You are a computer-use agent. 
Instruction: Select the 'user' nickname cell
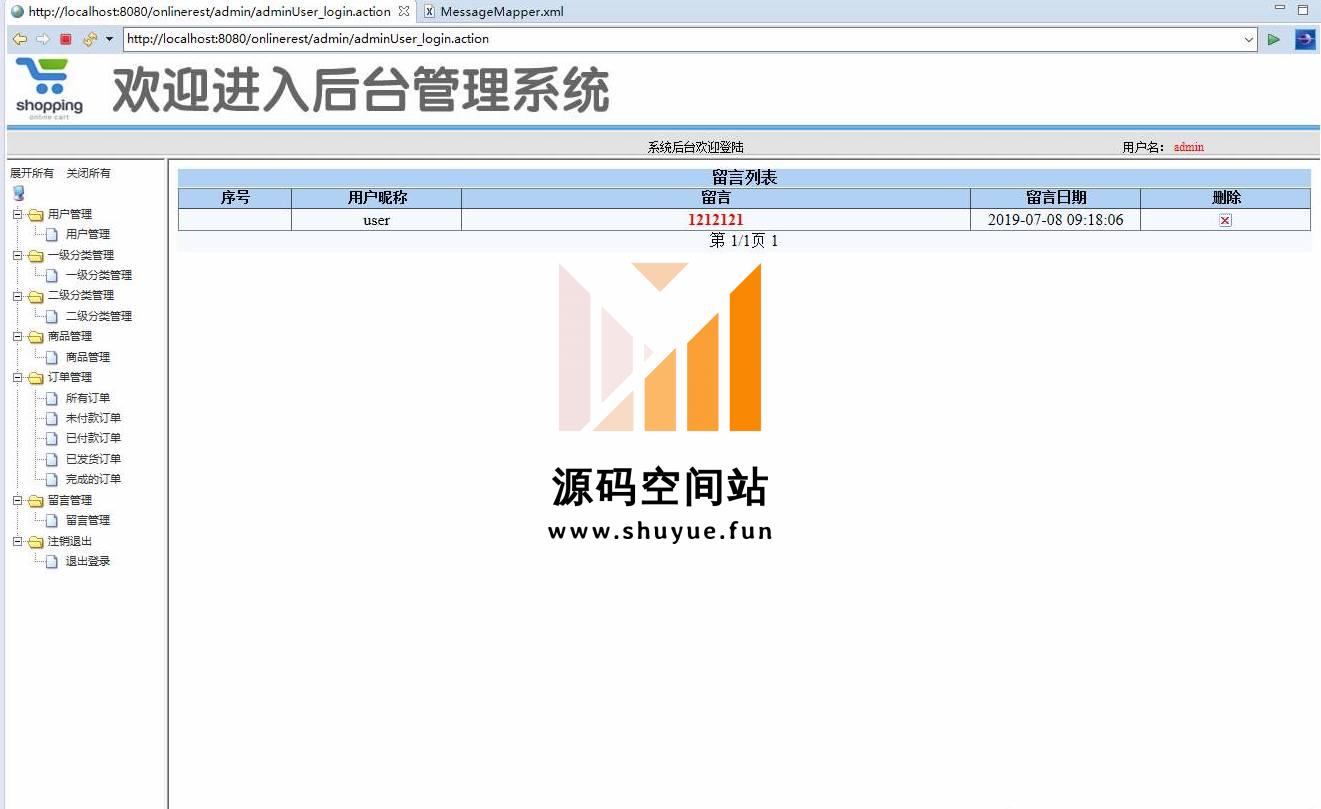coord(377,220)
